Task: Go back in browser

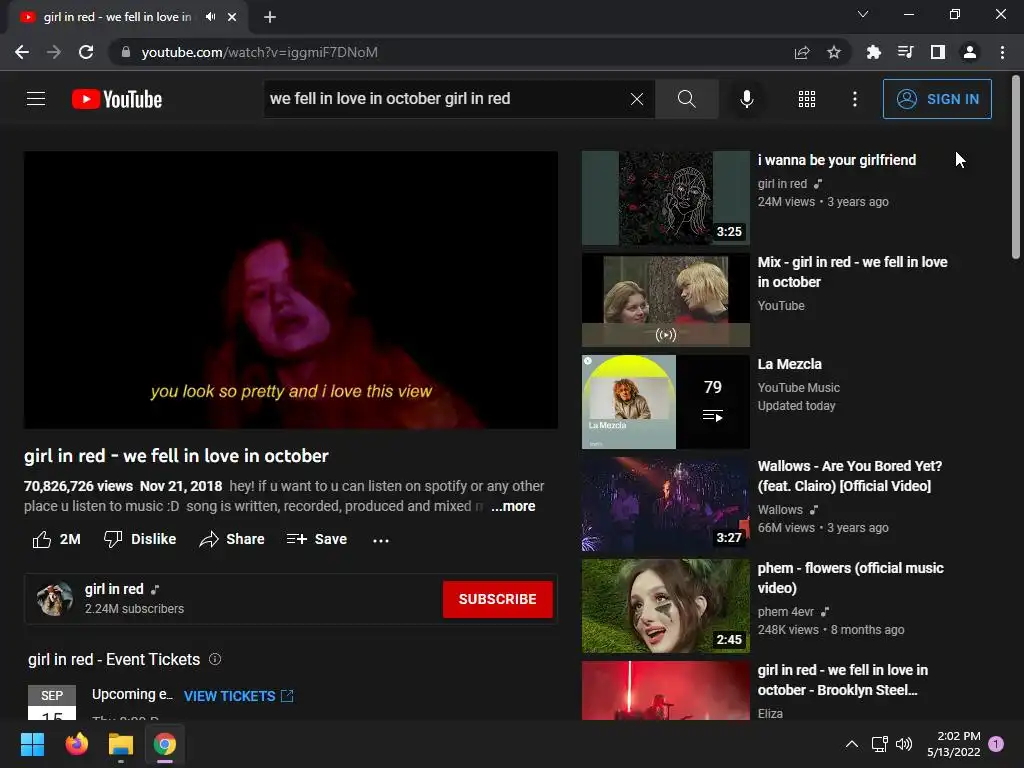Action: pyautogui.click(x=22, y=52)
